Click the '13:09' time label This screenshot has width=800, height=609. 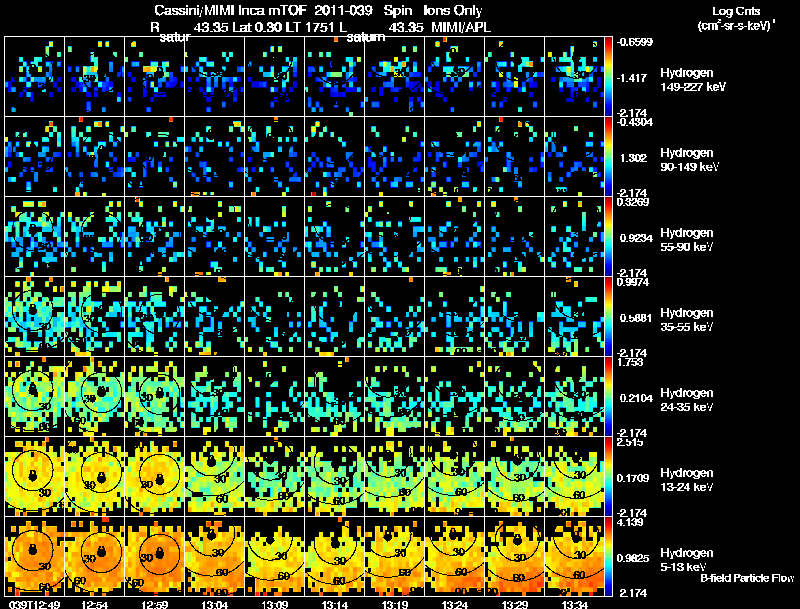[274, 604]
